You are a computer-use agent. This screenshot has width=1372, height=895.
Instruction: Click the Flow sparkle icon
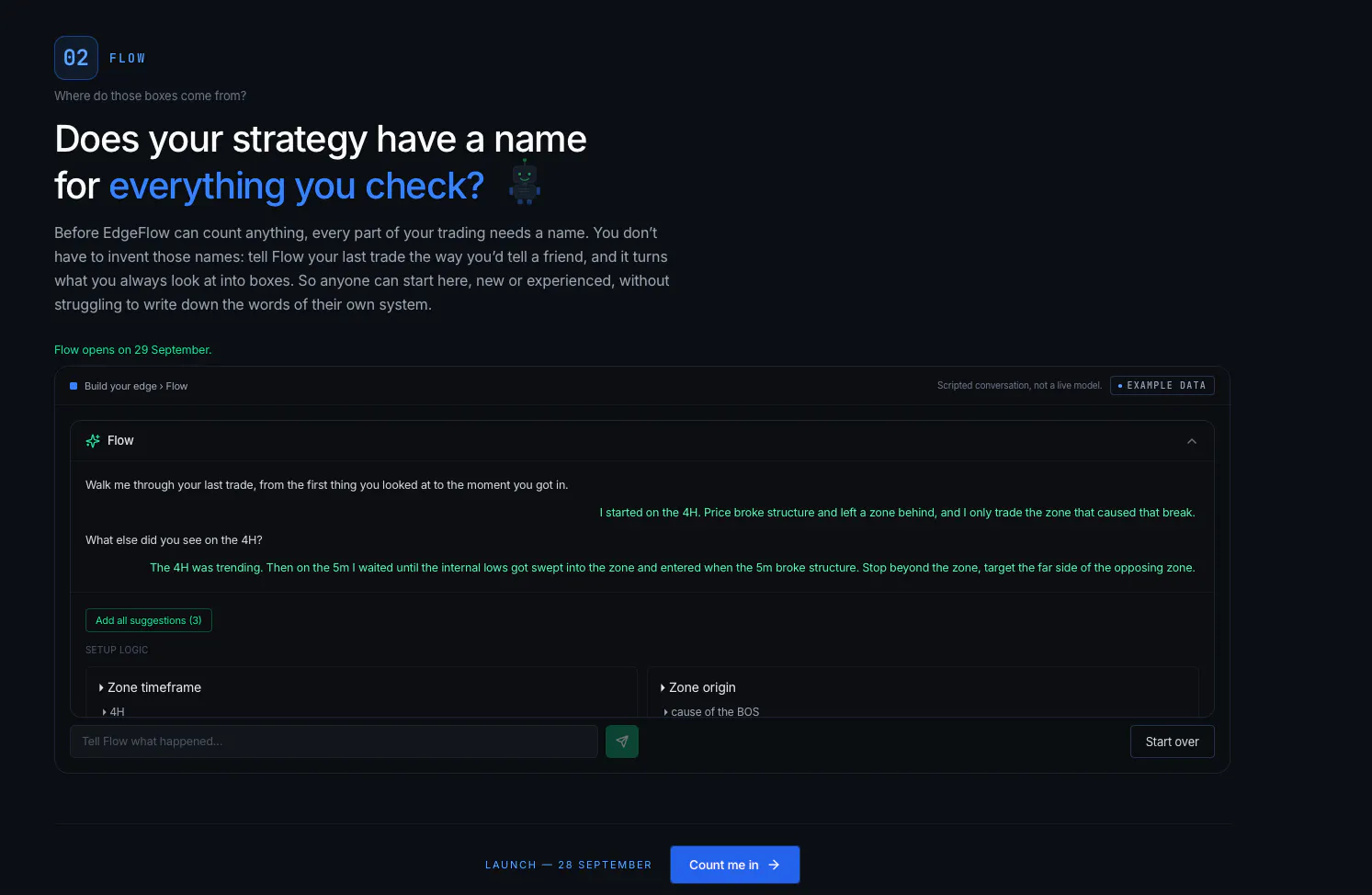[93, 441]
